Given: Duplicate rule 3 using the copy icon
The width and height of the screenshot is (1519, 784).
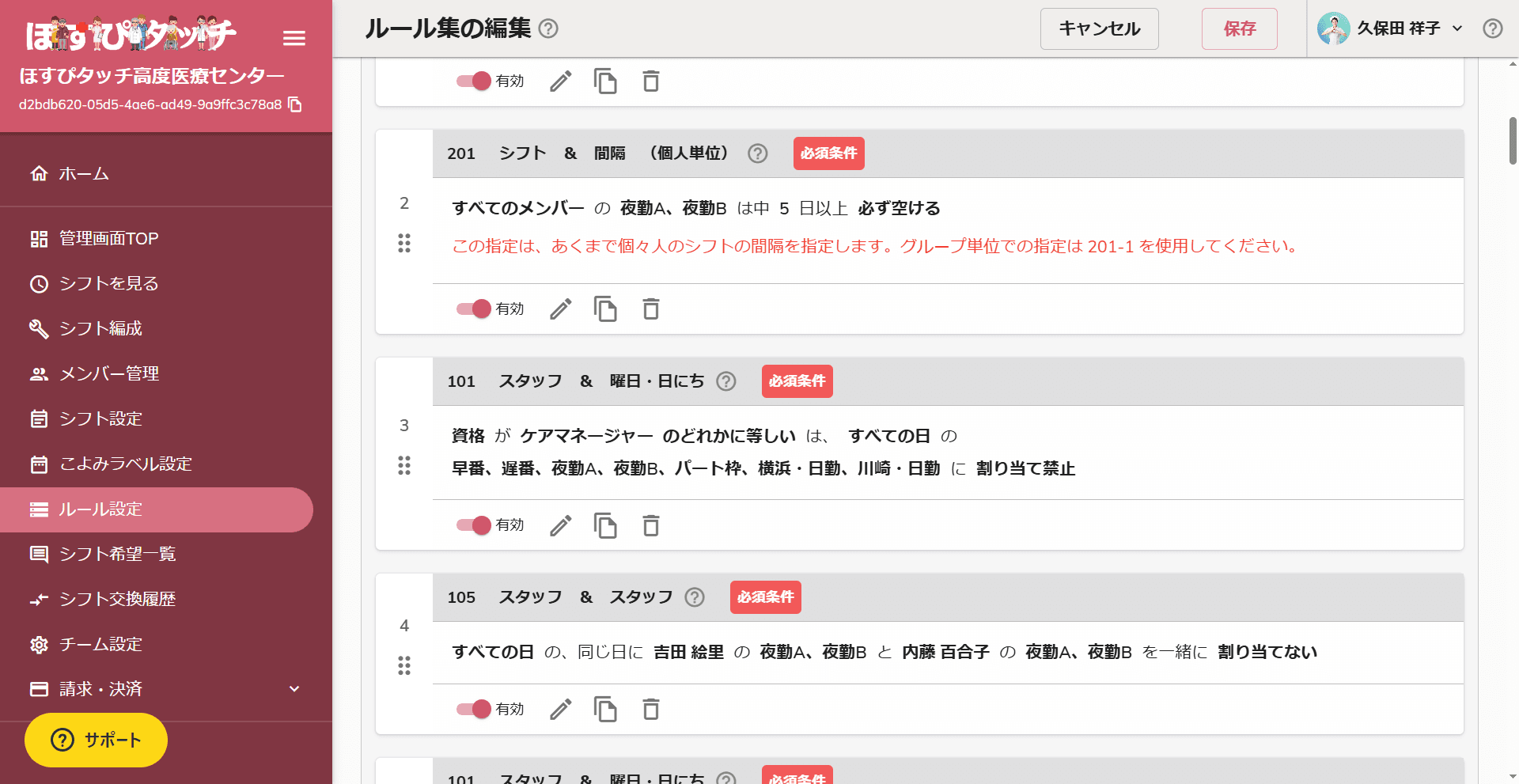Looking at the screenshot, I should [605, 525].
